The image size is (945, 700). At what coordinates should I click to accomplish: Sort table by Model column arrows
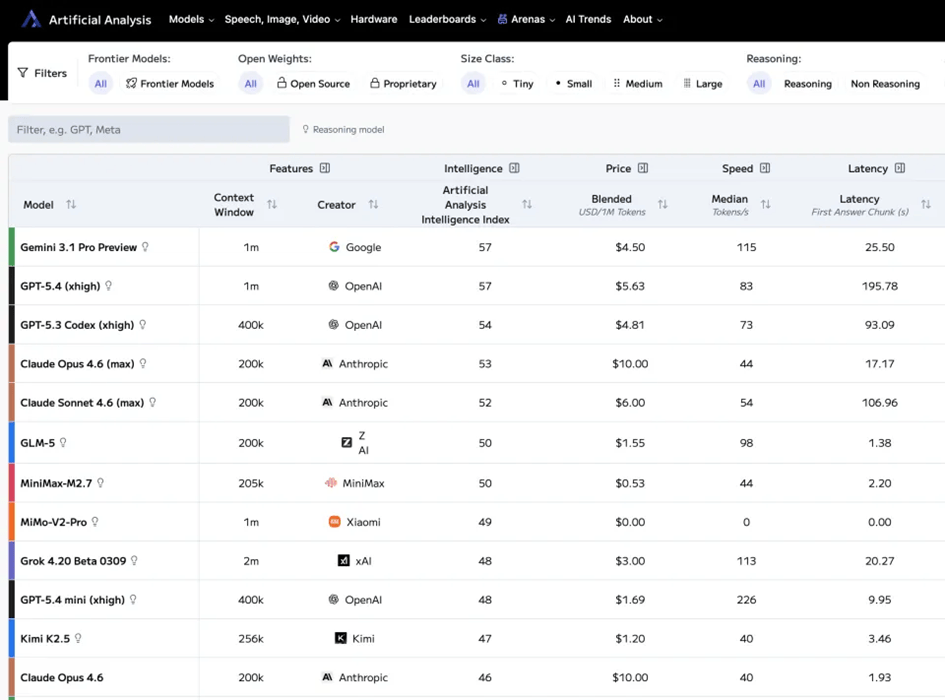coord(71,205)
